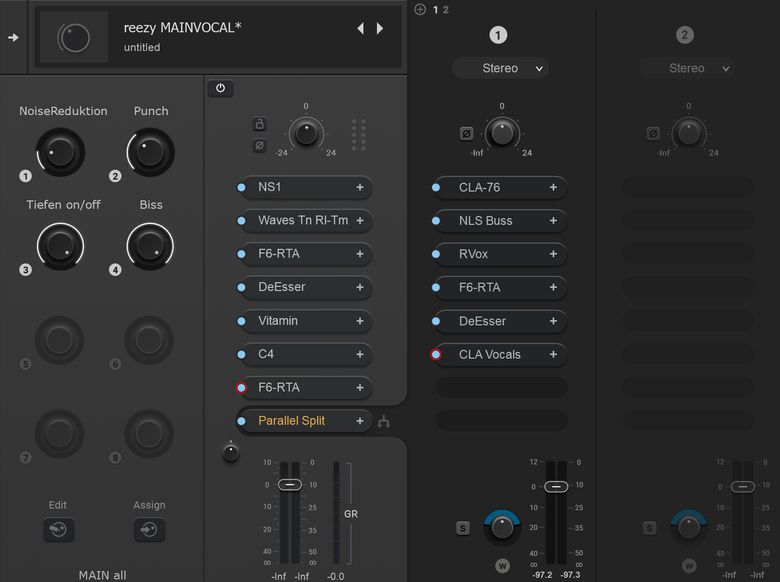Screen dimensions: 780x582
Task: Open the DeEsser slot in main rack
Action: 304,287
